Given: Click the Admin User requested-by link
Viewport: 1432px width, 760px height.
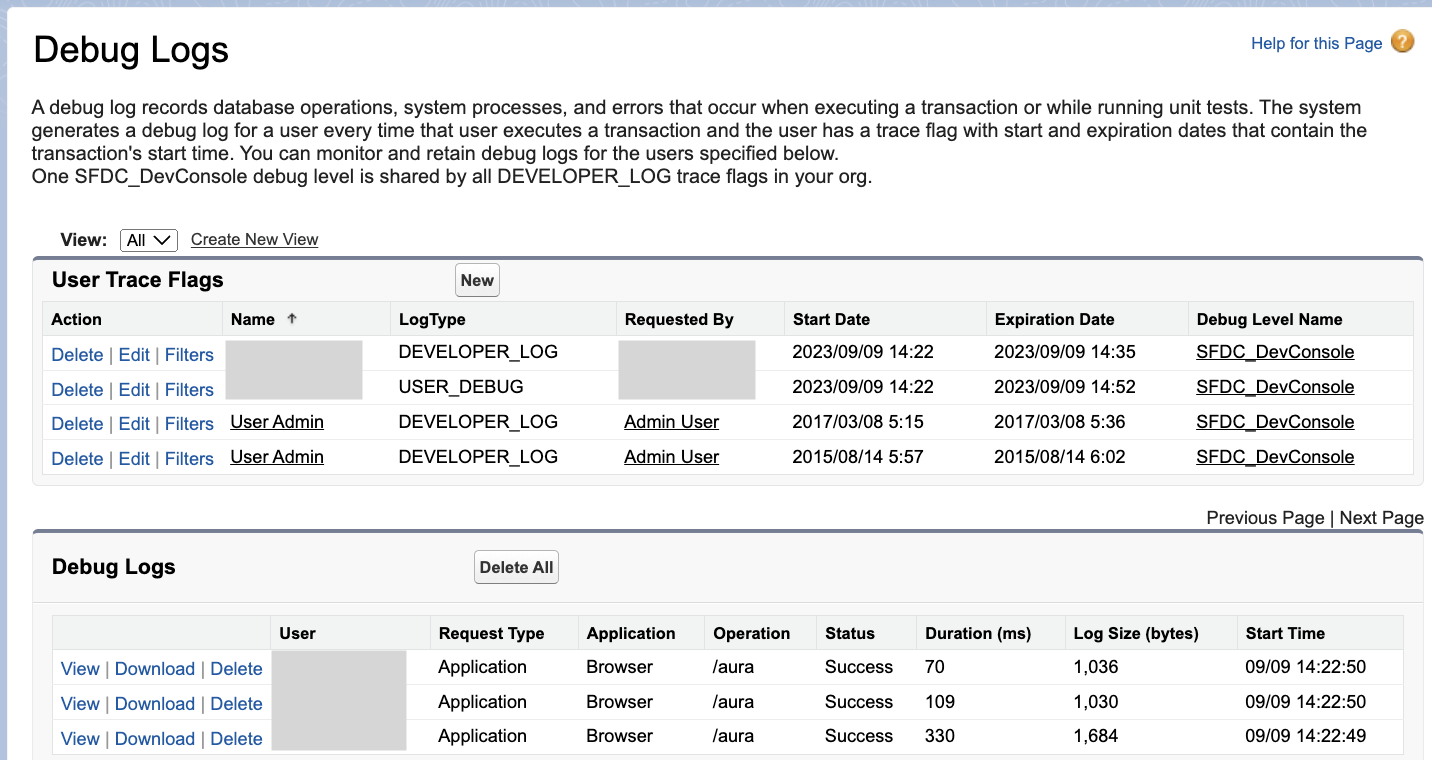Looking at the screenshot, I should [671, 422].
